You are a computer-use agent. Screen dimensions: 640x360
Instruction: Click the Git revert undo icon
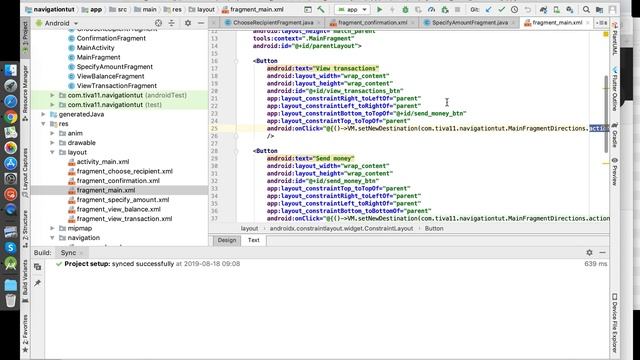click(527, 9)
